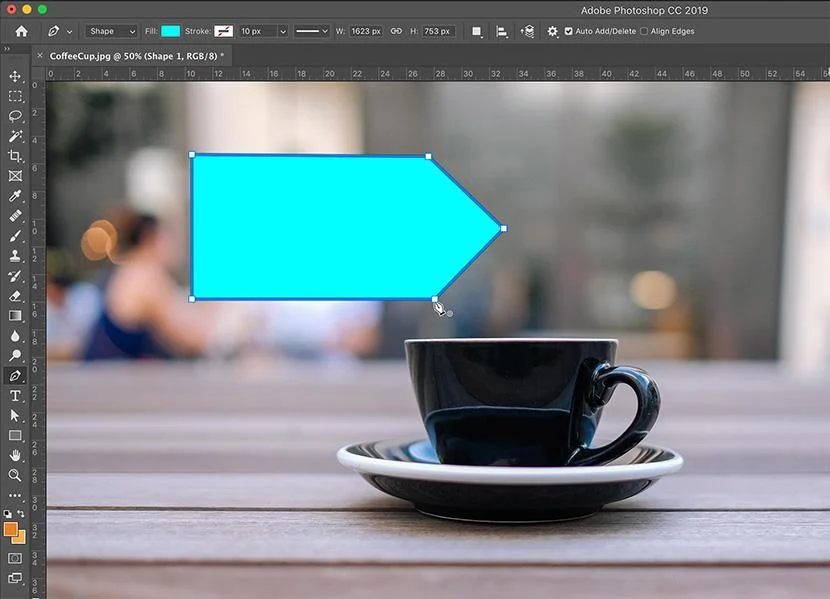Toggle link width and height
The height and width of the screenshot is (599, 830).
tap(396, 31)
